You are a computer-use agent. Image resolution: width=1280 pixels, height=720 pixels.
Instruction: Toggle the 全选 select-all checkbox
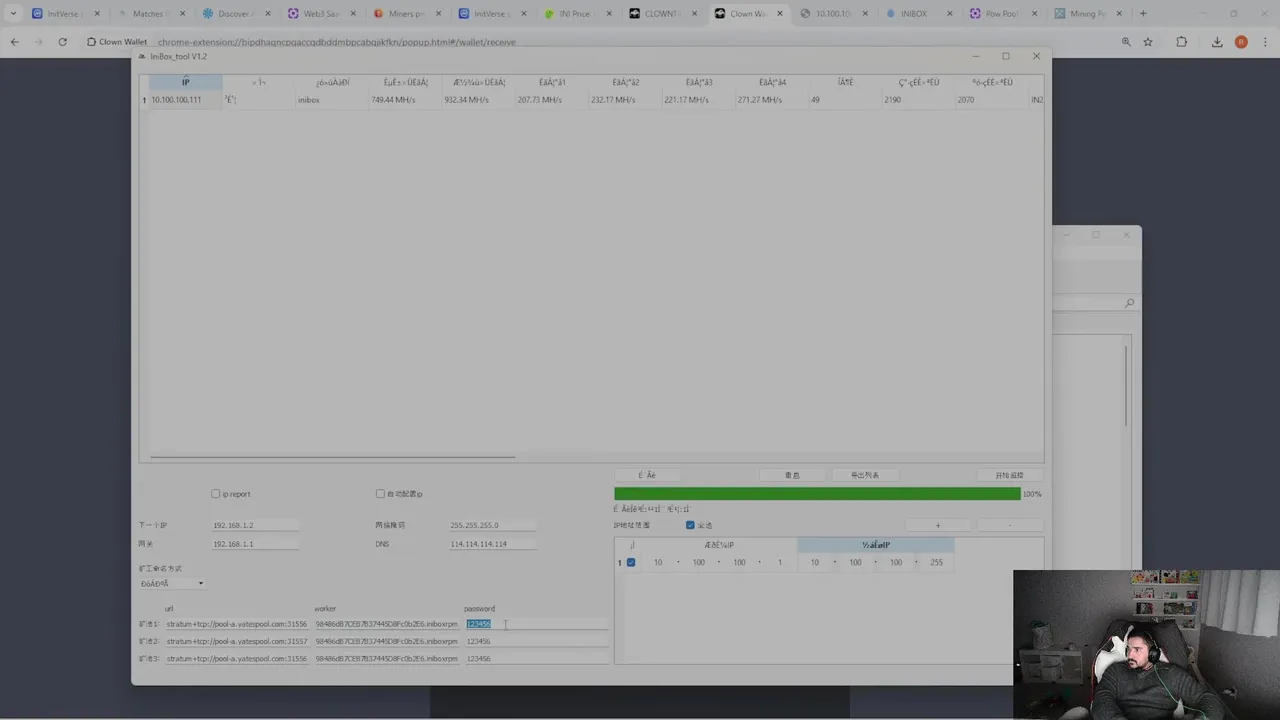(690, 525)
